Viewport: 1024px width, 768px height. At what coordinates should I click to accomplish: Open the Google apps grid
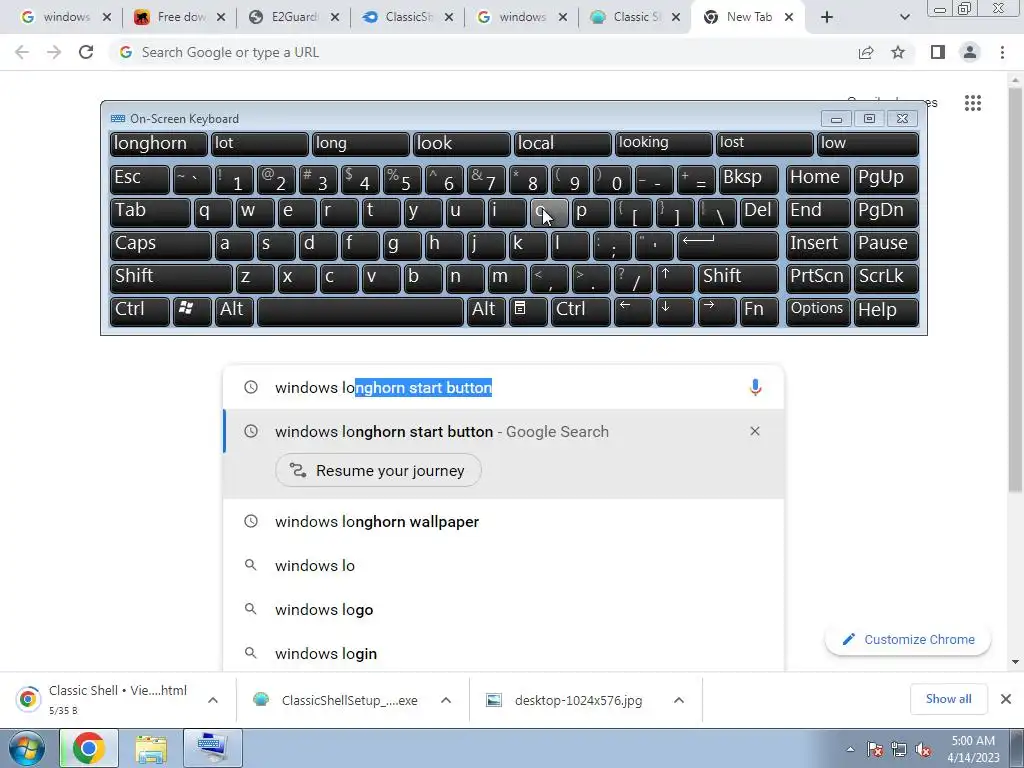(972, 103)
